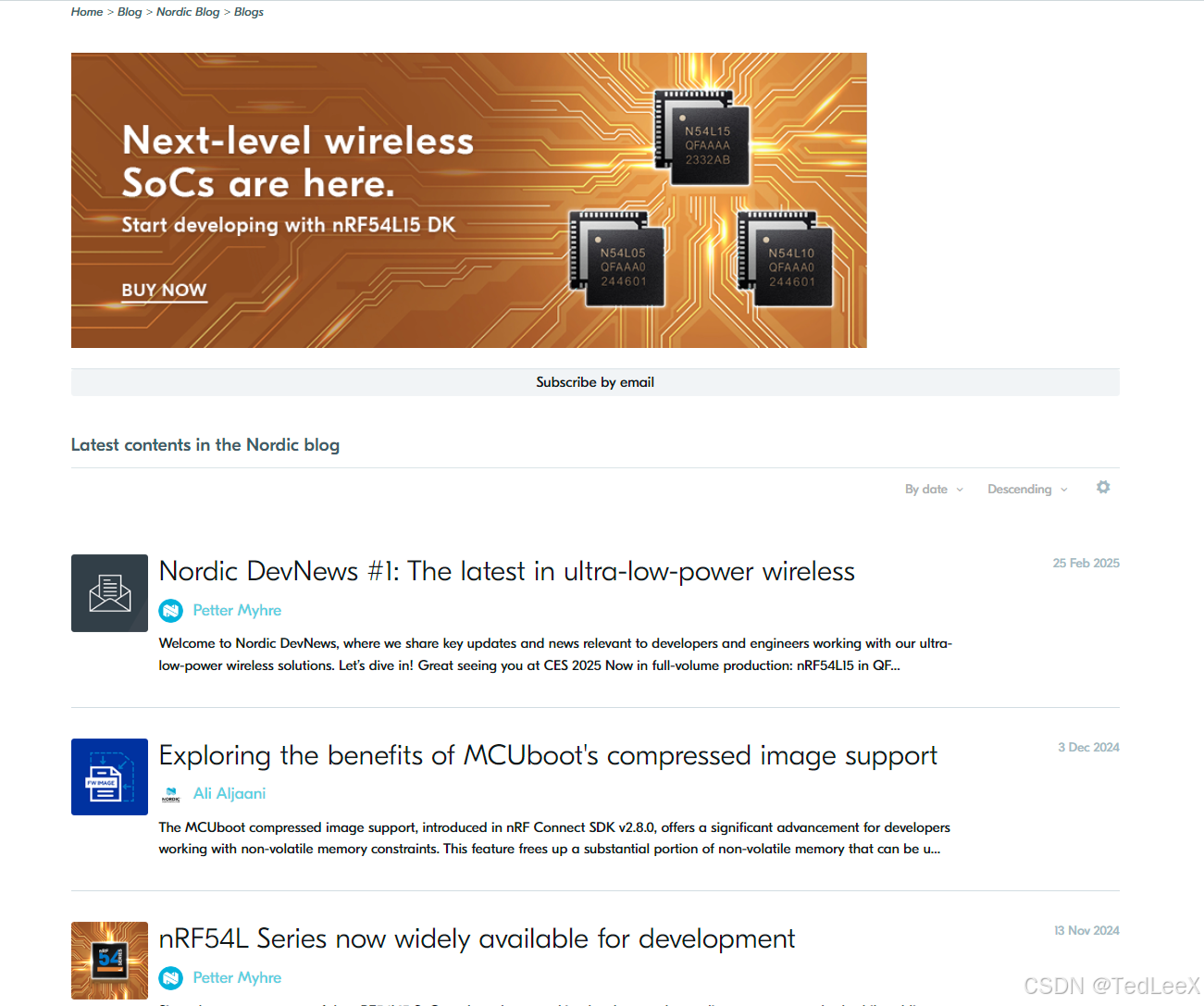Click the FW IMAGE thumbnail beside MCUboot article
Viewport: 1204px width, 1006px height.
pos(109,777)
